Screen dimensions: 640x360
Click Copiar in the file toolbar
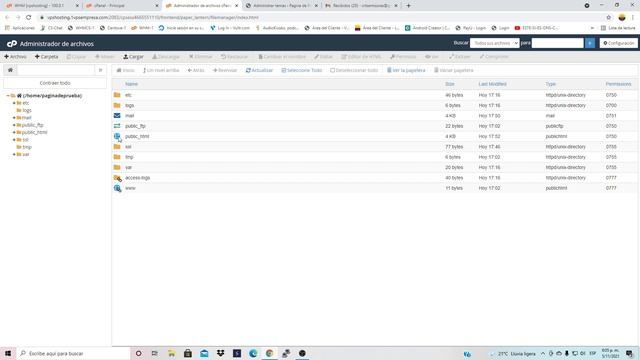point(76,57)
